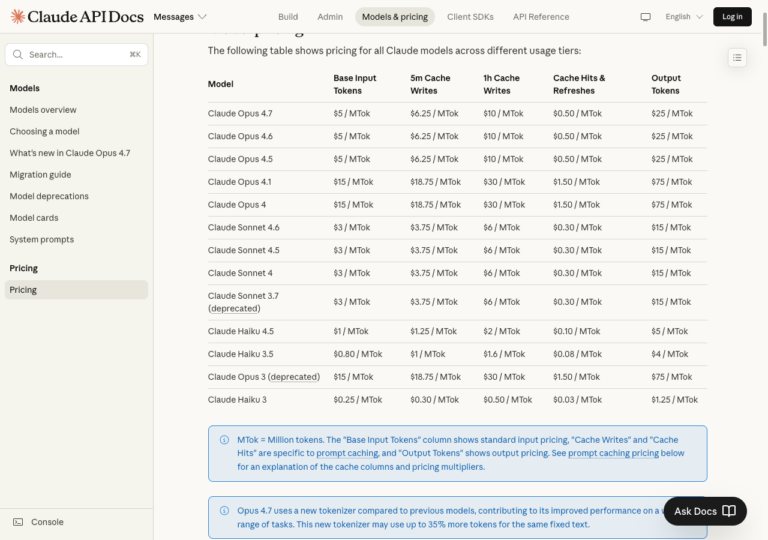Open the Client SDKs tab
The image size is (768, 540).
tap(470, 17)
